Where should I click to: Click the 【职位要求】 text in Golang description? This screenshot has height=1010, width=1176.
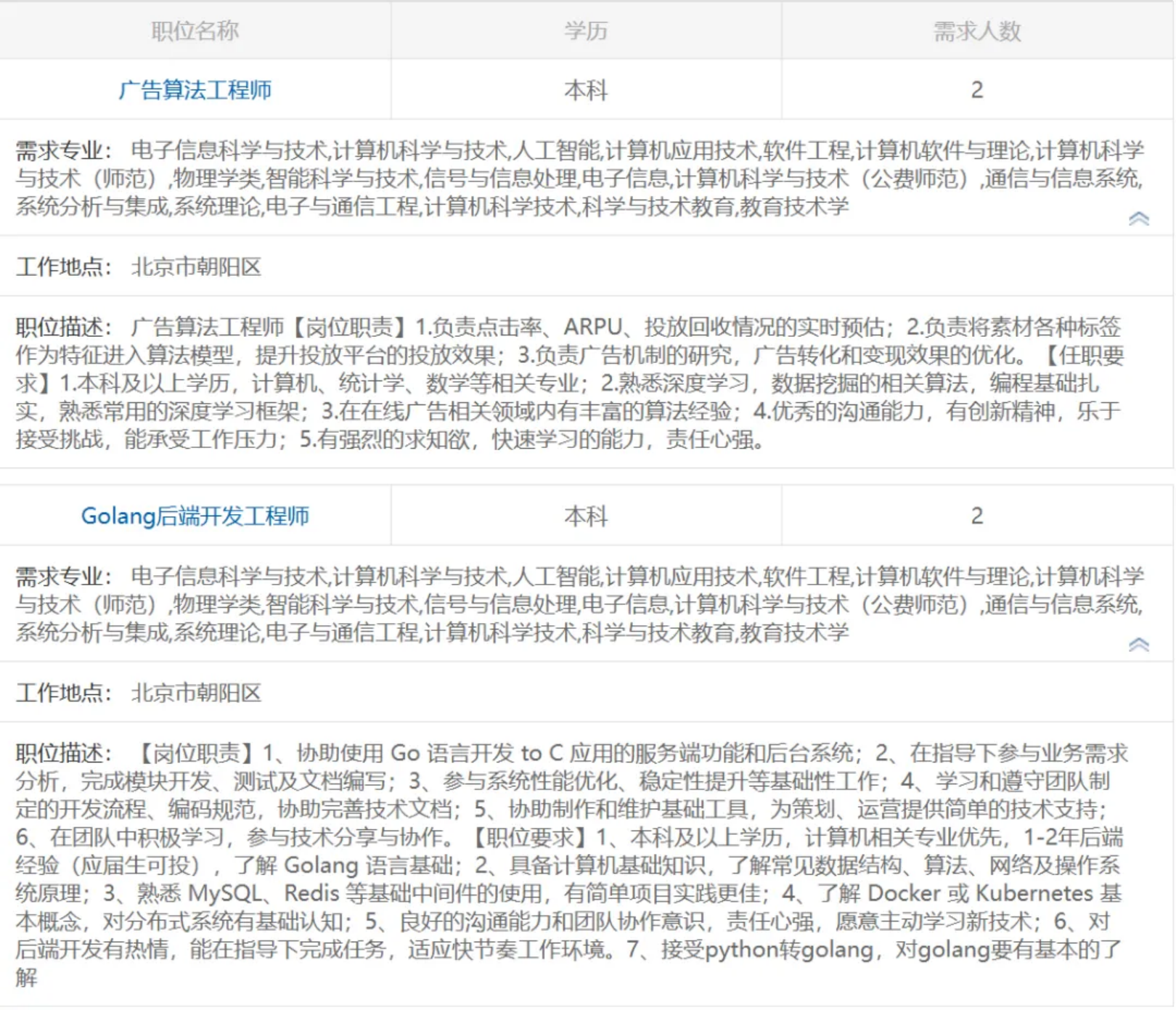(x=531, y=838)
